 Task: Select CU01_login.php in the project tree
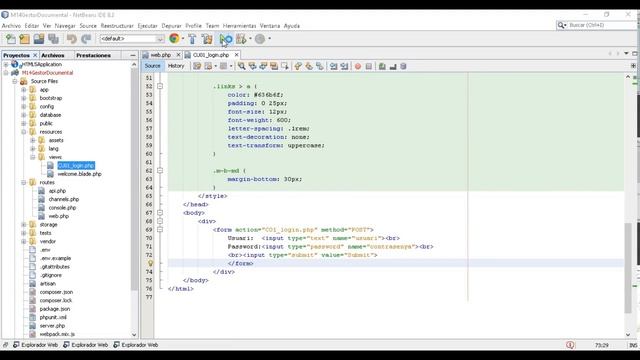tap(76, 165)
